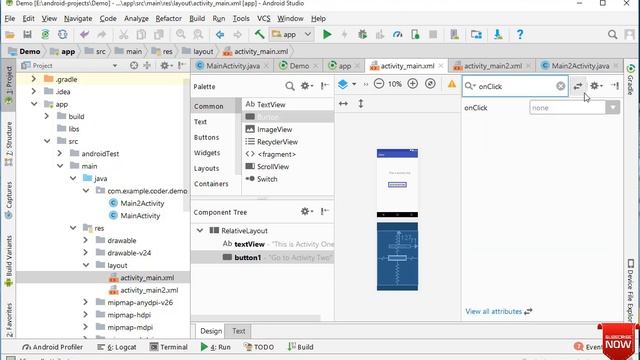Click the zoom to fit screen icon
The width and height of the screenshot is (640, 360).
pos(430,84)
